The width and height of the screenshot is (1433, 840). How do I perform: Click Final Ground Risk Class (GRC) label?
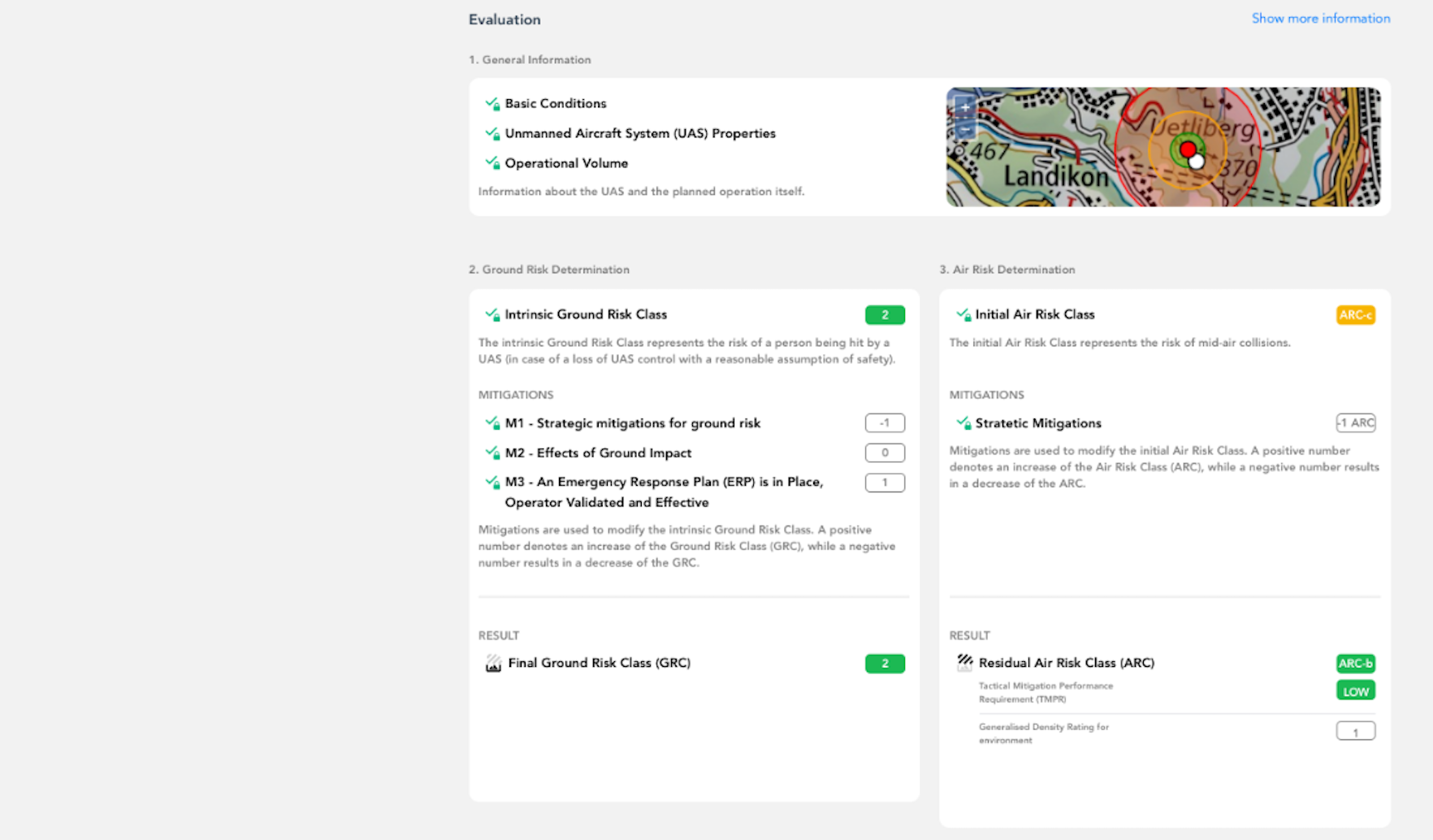[x=600, y=664]
